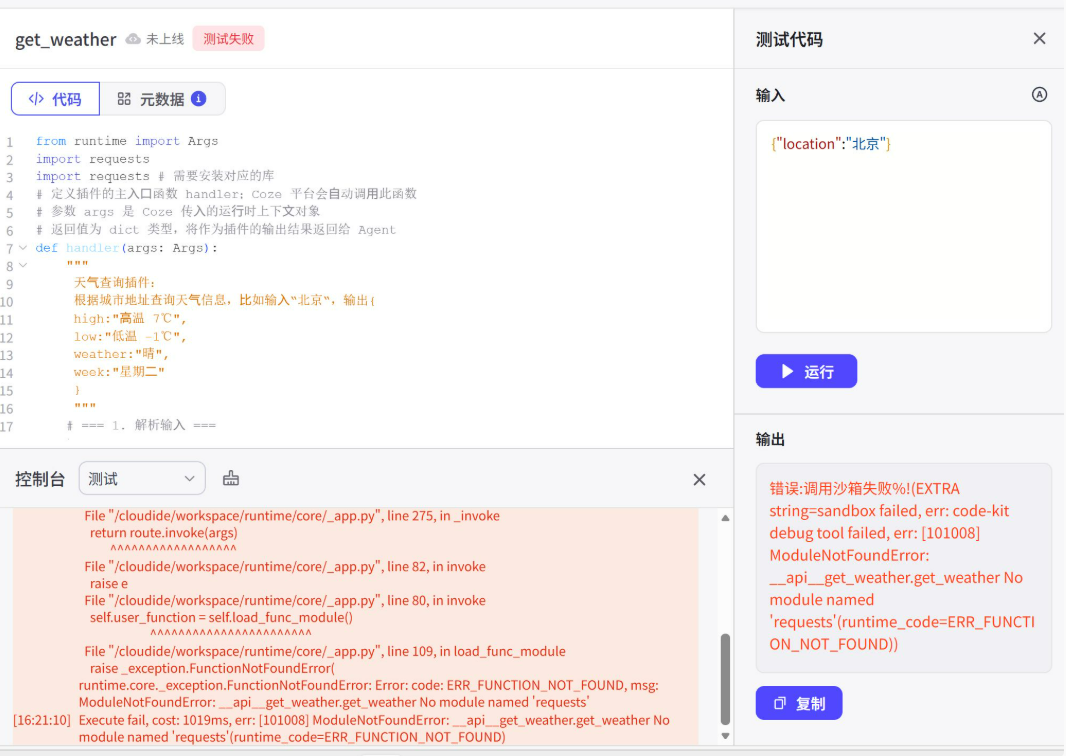Click the 'high:"高温 7℃",' line
Image resolution: width=1066 pixels, height=756 pixels.
130,318
